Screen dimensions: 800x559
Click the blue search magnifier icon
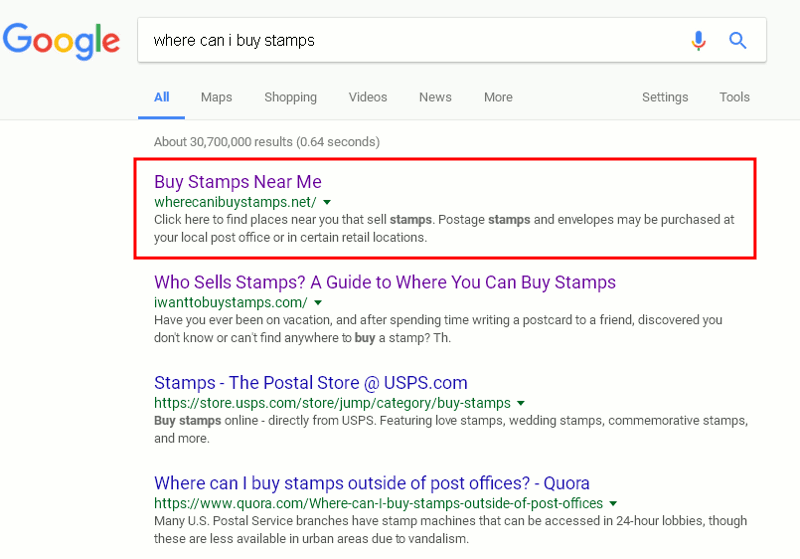click(x=738, y=41)
